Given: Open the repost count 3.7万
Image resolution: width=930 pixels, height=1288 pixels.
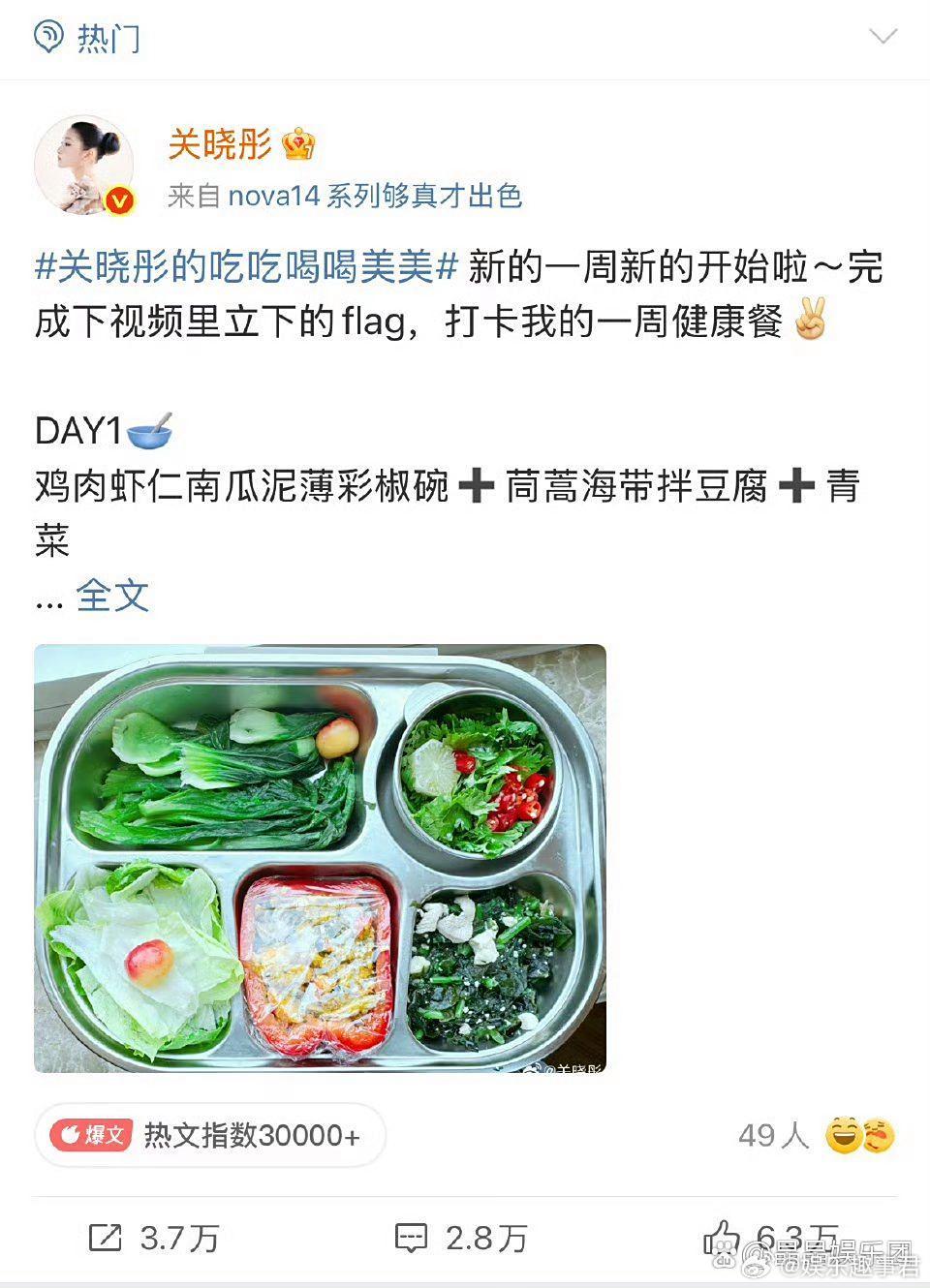Looking at the screenshot, I should pyautogui.click(x=180, y=1238).
